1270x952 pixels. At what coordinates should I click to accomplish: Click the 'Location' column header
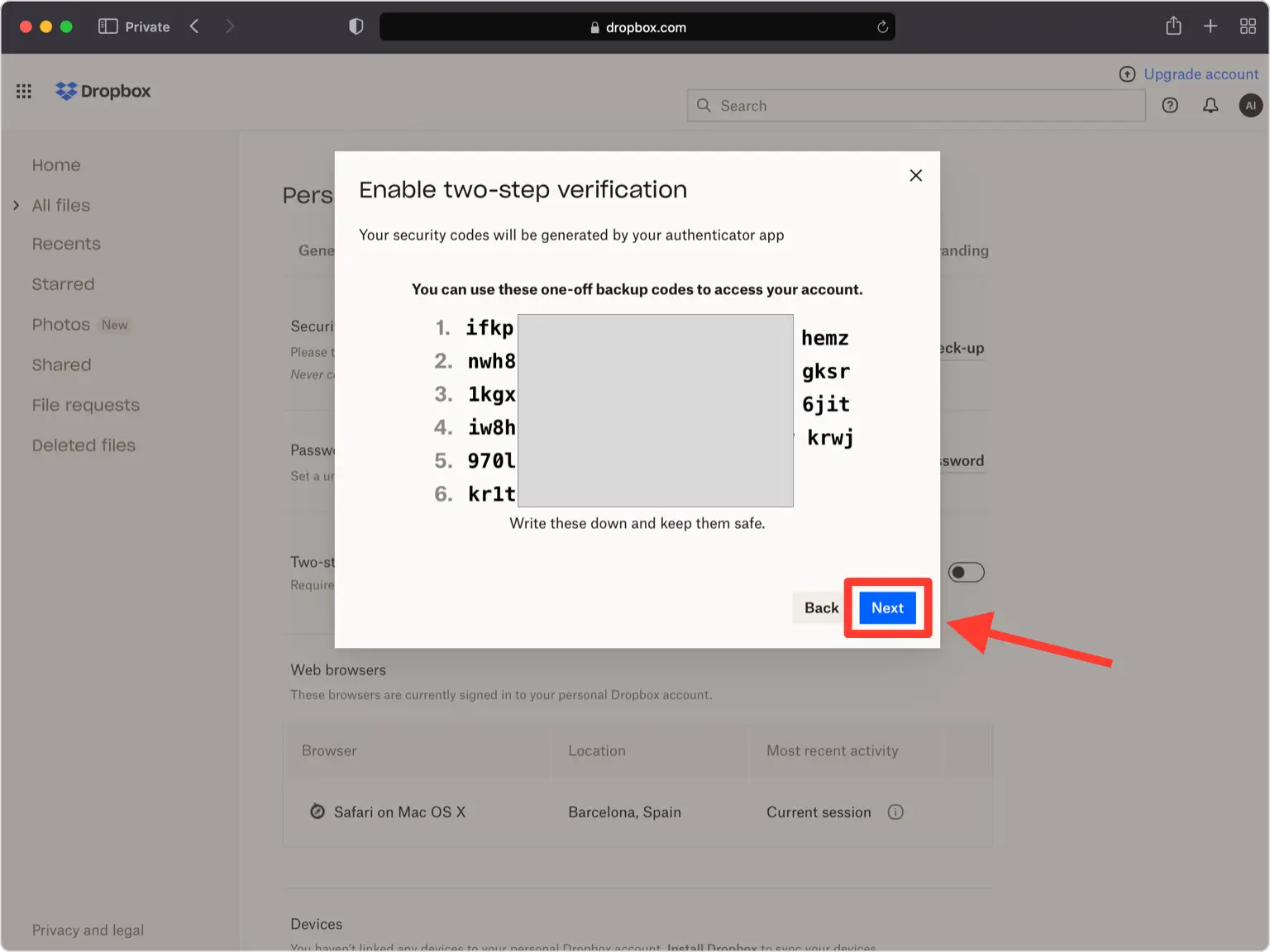click(597, 750)
